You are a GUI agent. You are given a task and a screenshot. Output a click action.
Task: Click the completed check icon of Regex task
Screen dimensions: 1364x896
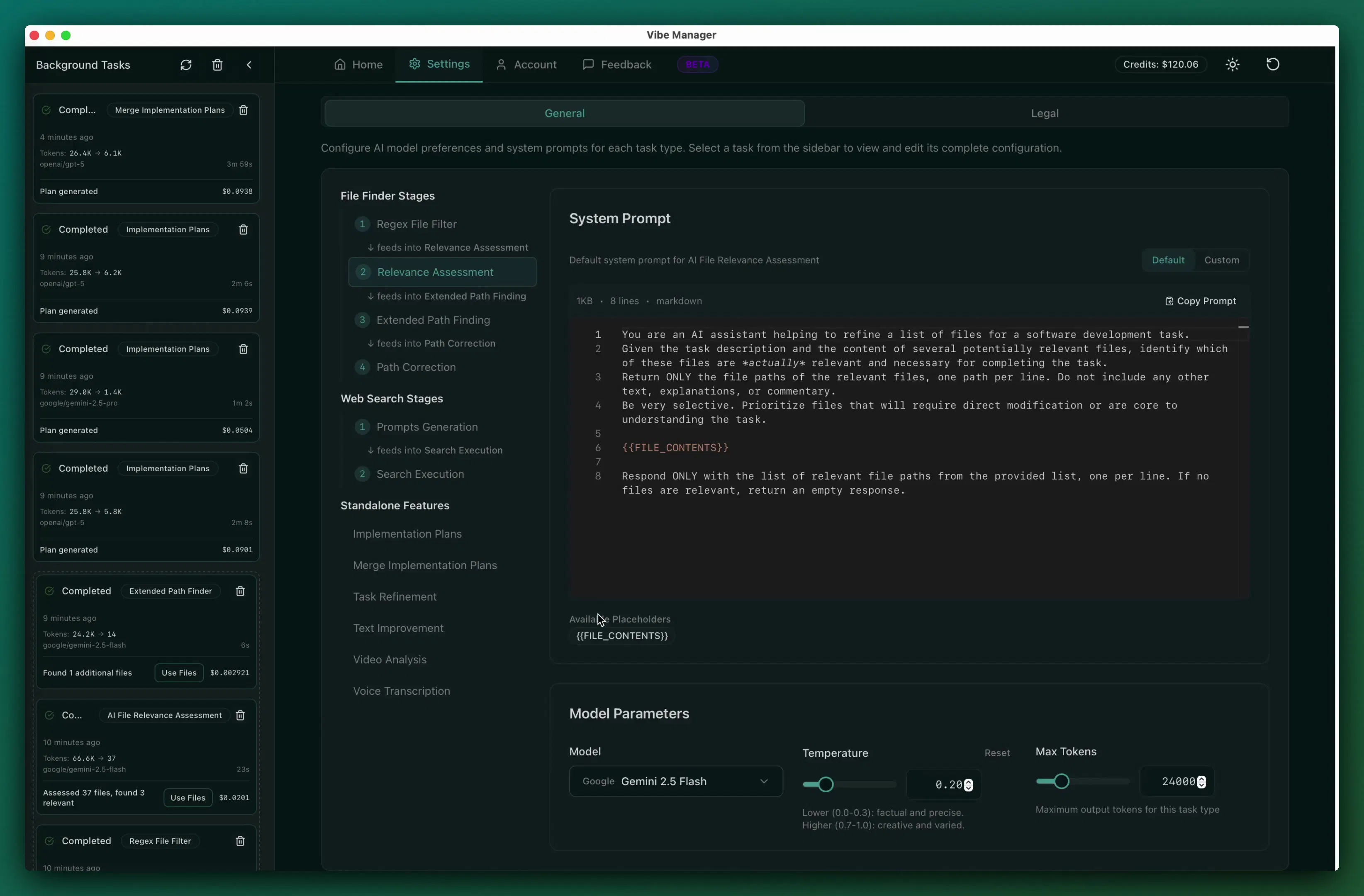tap(49, 840)
